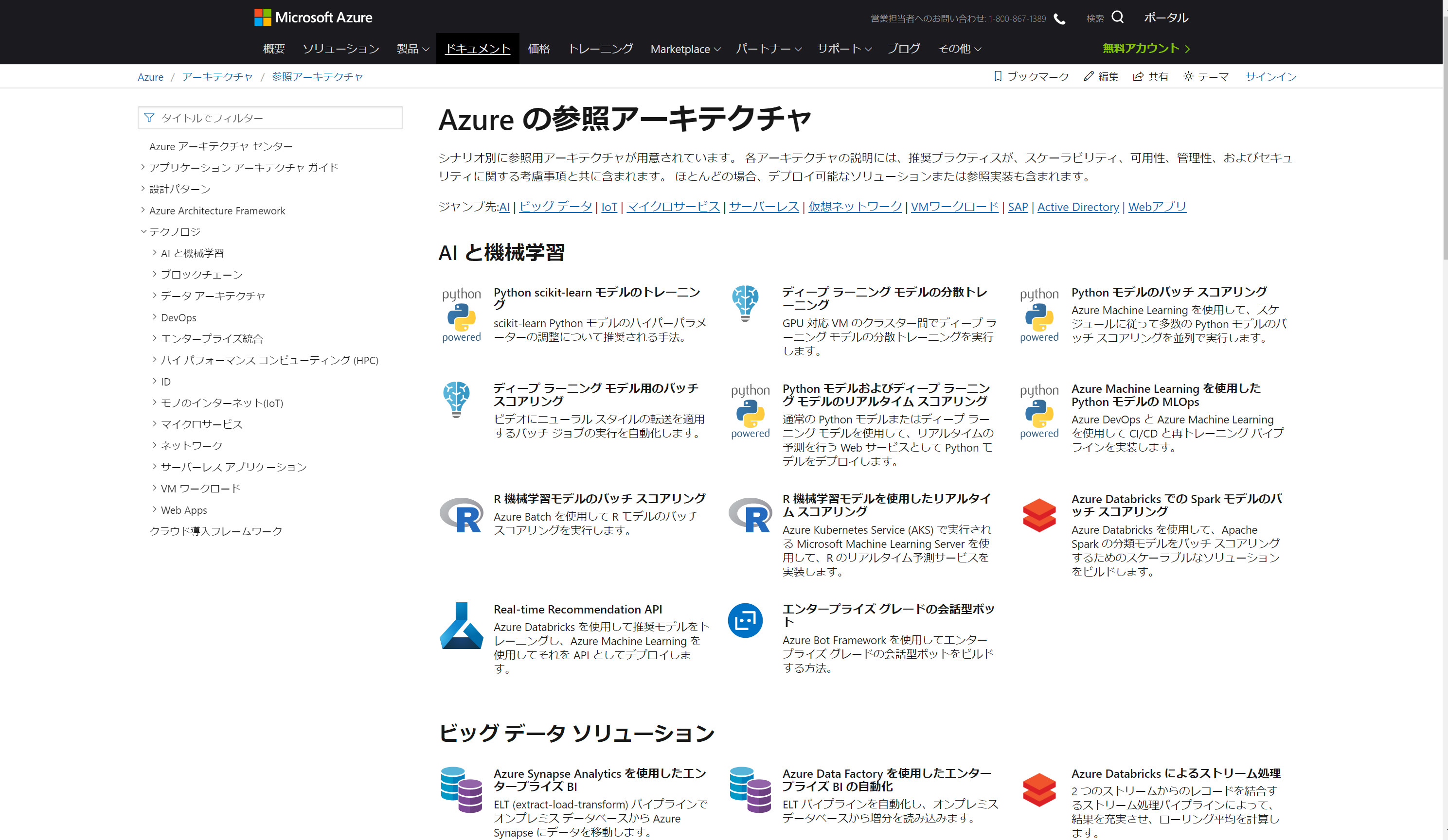This screenshot has width=1448, height=840.
Task: Expand the 設計パターン tree node
Action: (x=143, y=188)
